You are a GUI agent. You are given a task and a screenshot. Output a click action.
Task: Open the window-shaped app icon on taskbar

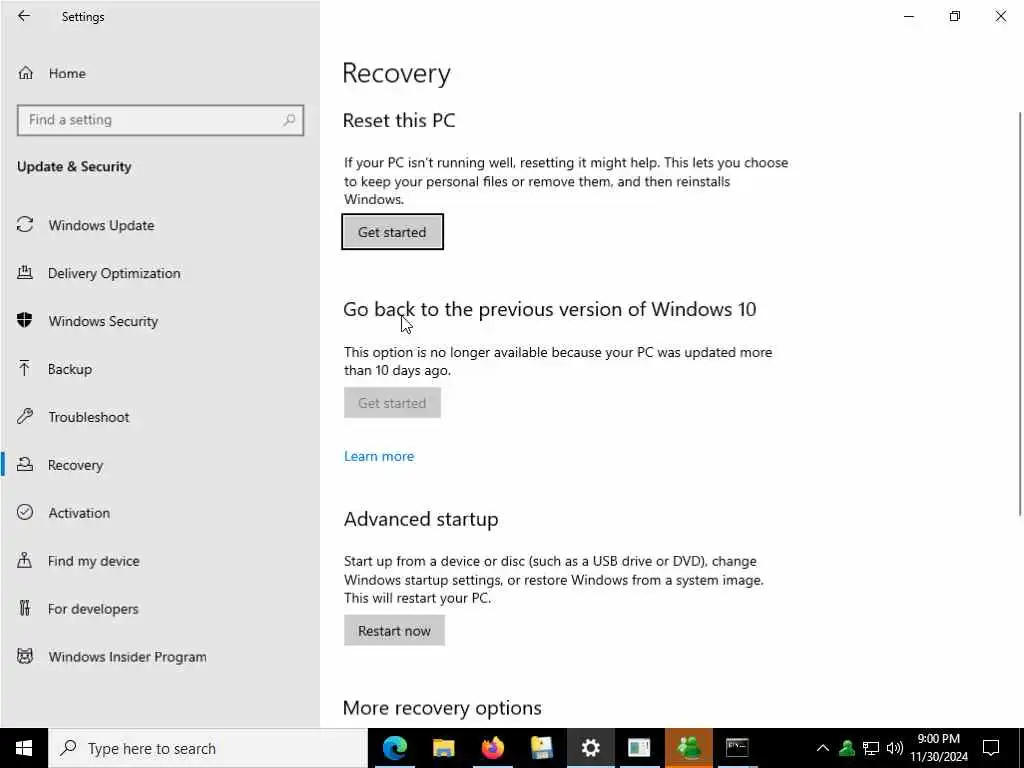639,748
